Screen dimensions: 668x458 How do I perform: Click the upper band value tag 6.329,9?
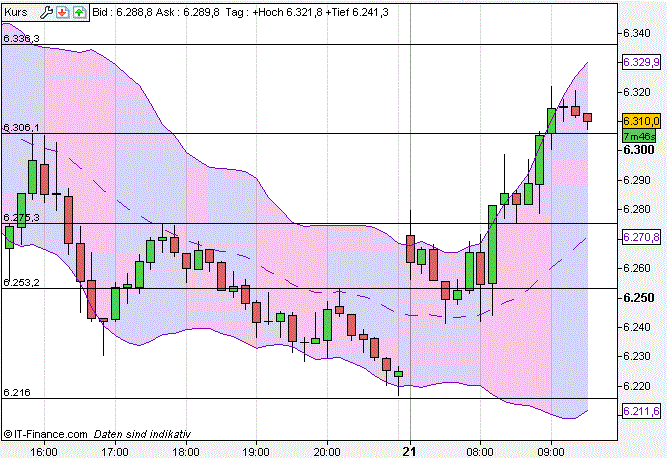click(x=641, y=62)
